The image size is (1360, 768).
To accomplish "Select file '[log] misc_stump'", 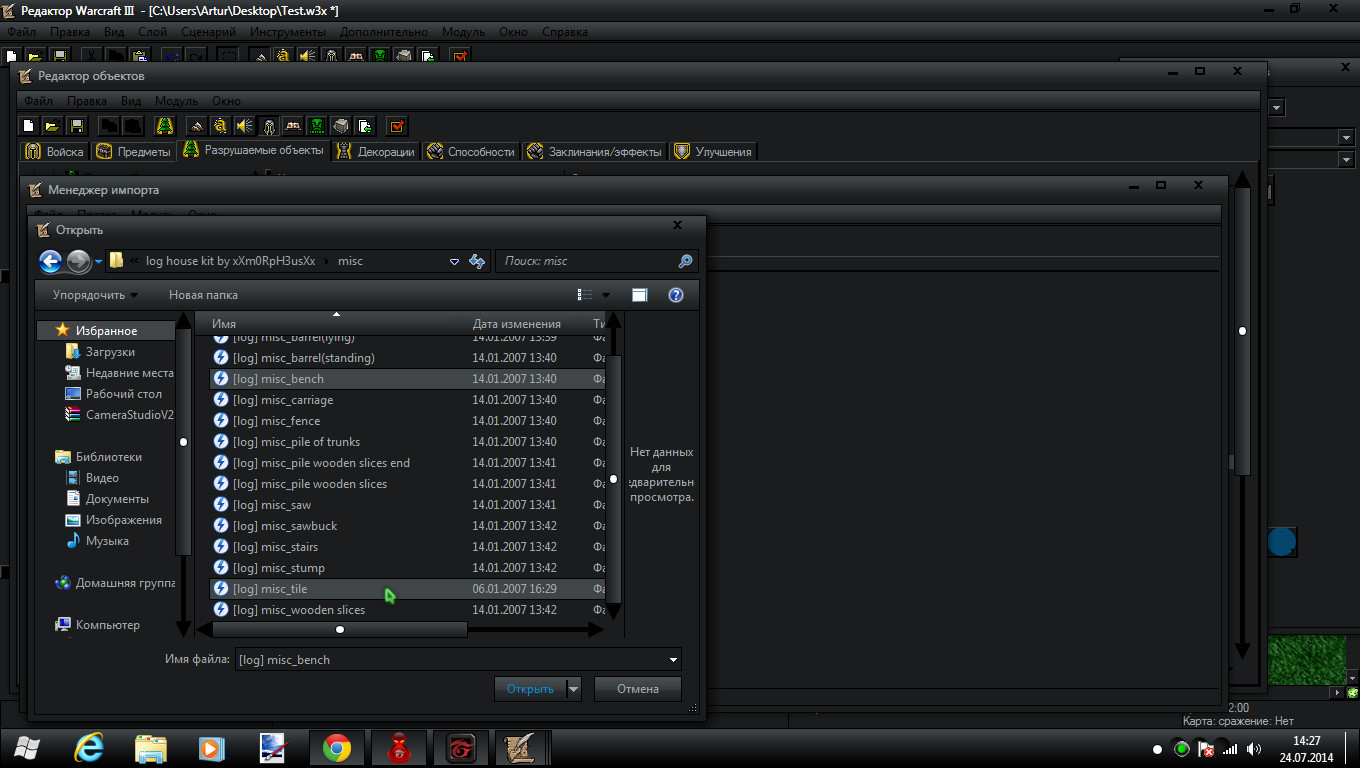I will (x=407, y=568).
